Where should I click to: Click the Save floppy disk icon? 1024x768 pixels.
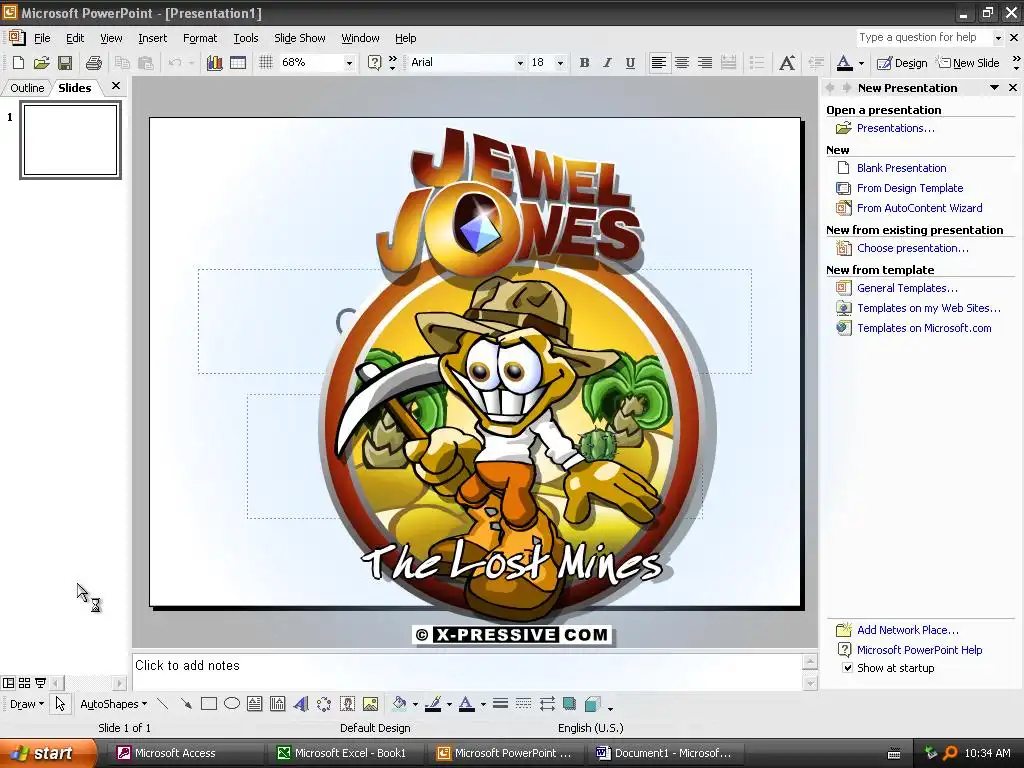(65, 63)
